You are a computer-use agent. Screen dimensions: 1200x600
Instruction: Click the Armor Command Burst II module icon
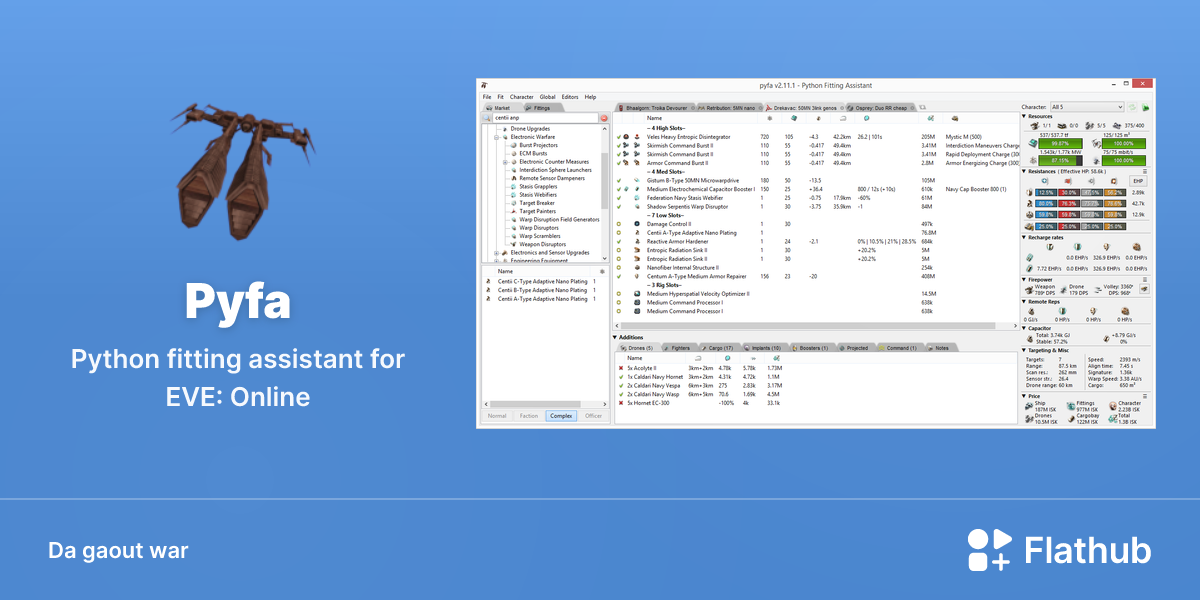(x=636, y=162)
